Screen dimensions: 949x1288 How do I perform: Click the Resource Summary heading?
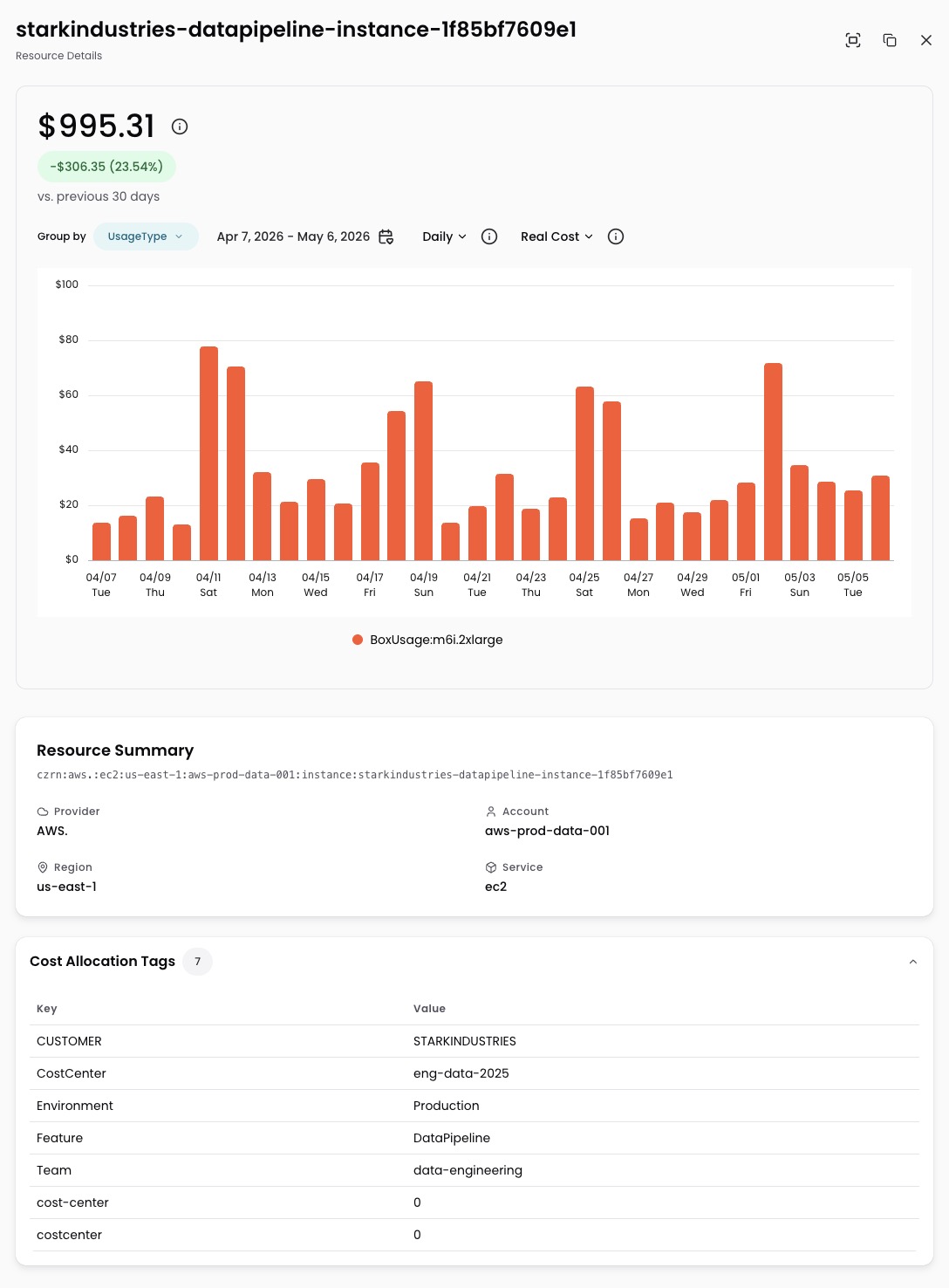click(115, 750)
